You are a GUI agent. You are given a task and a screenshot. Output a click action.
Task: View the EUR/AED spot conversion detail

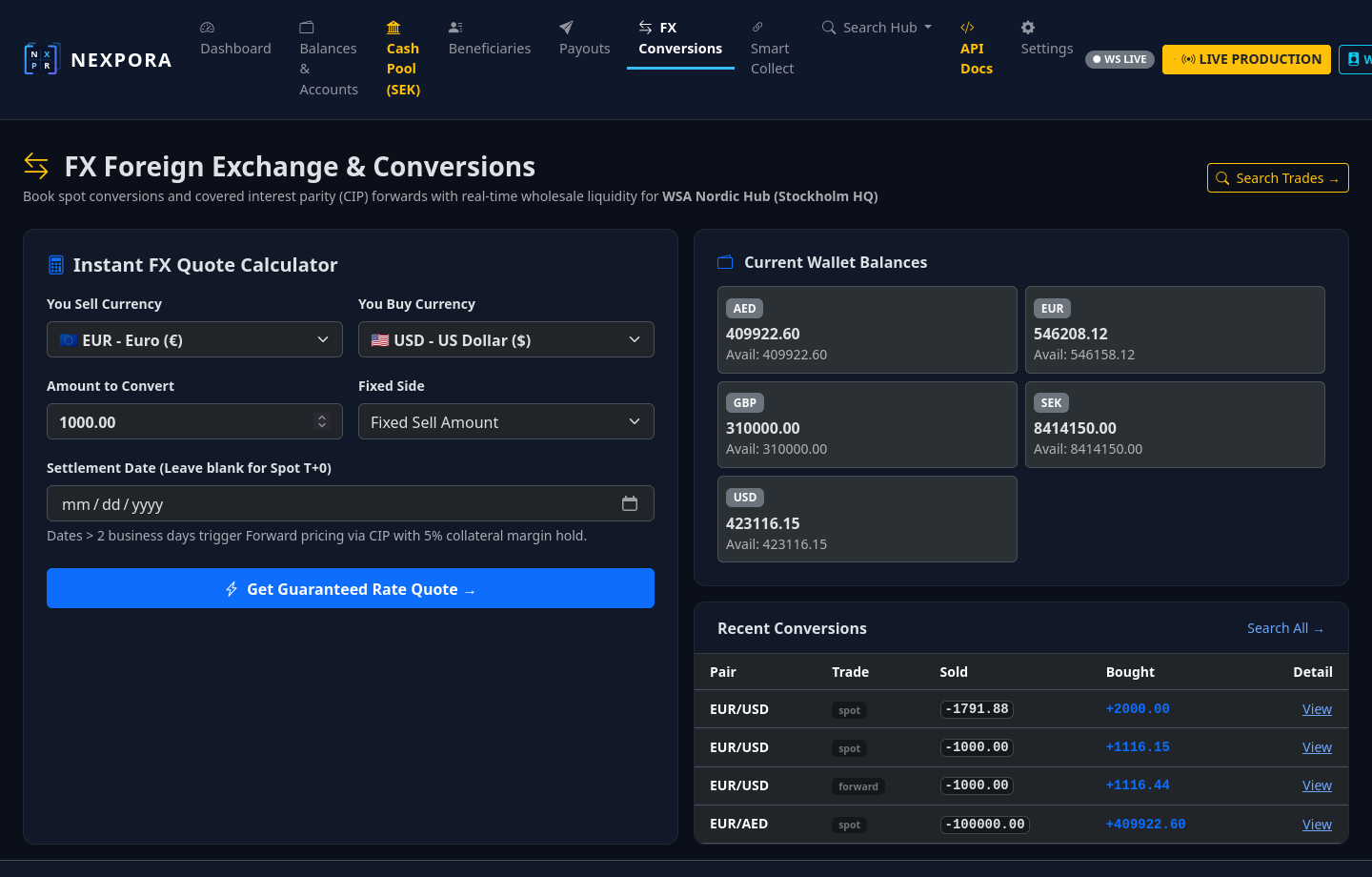coord(1317,825)
